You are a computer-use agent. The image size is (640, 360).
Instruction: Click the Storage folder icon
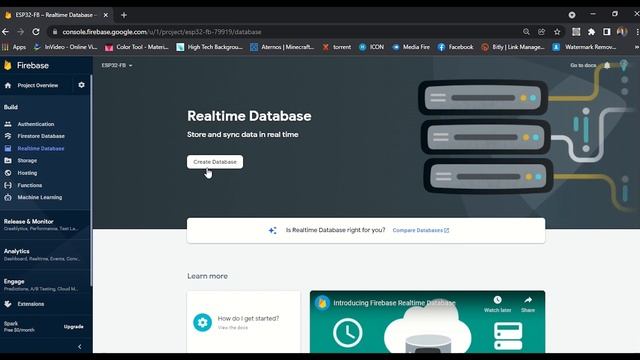(8, 160)
